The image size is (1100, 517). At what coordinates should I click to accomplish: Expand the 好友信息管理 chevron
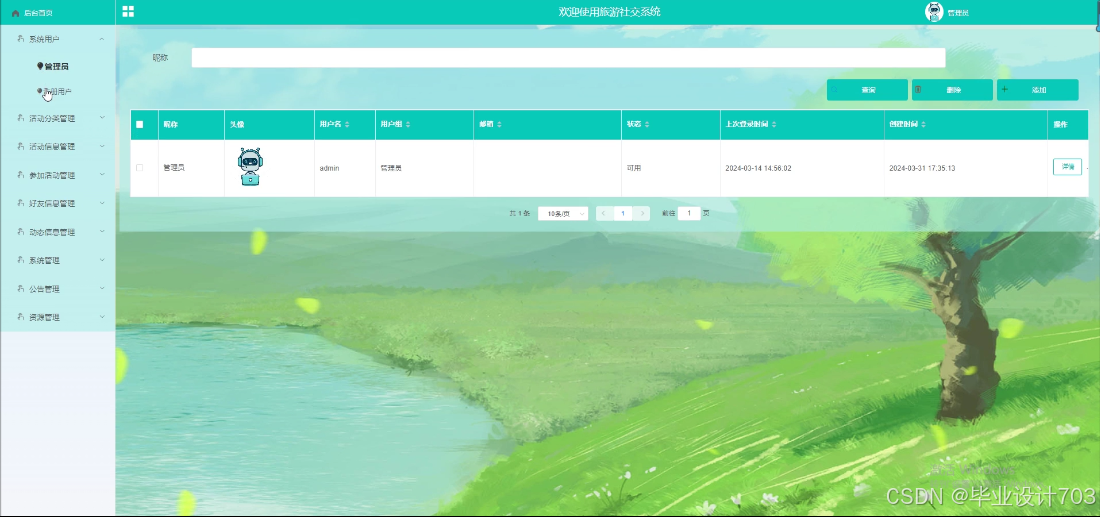pyautogui.click(x=102, y=203)
